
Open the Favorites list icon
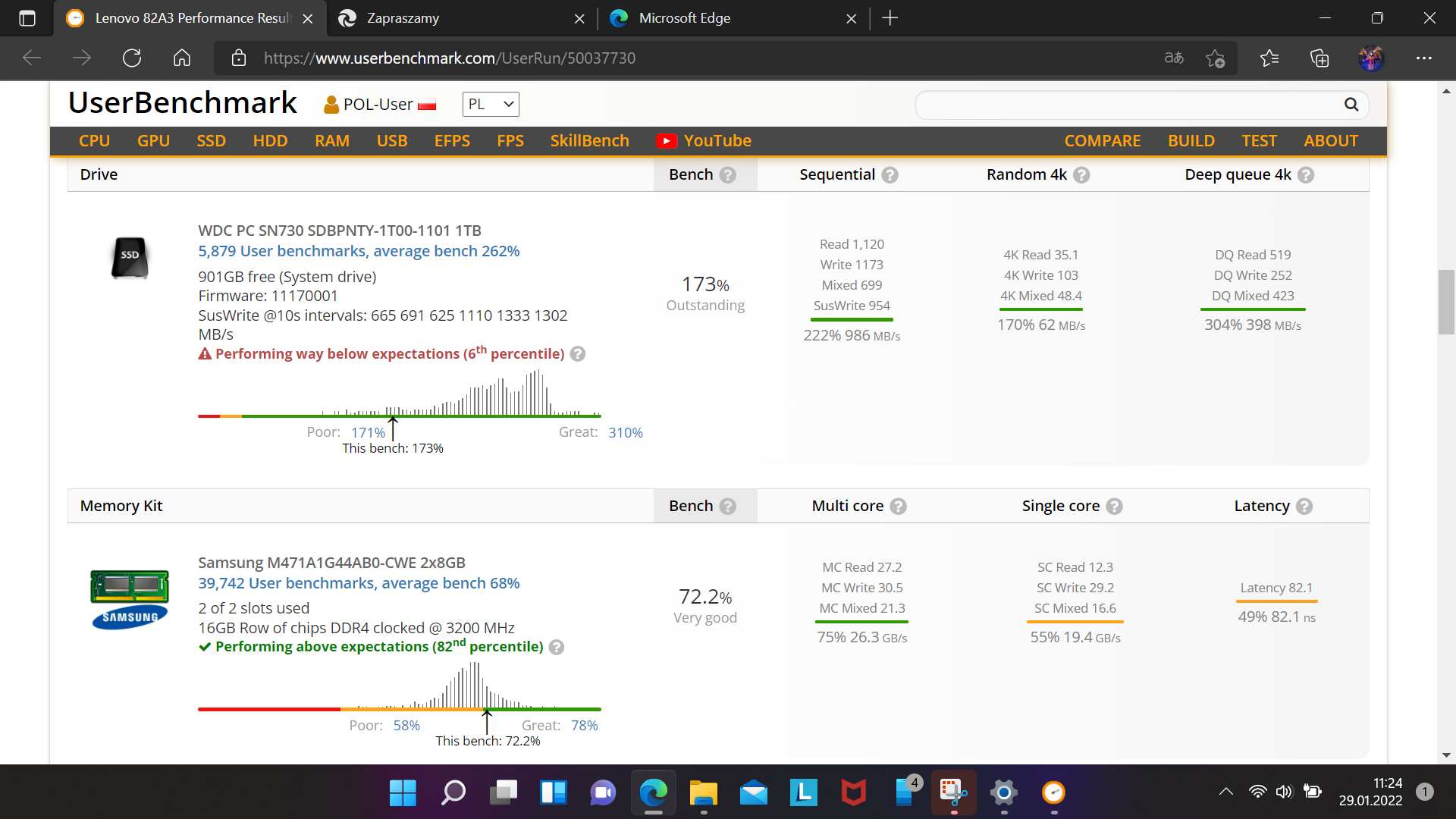pos(1269,58)
